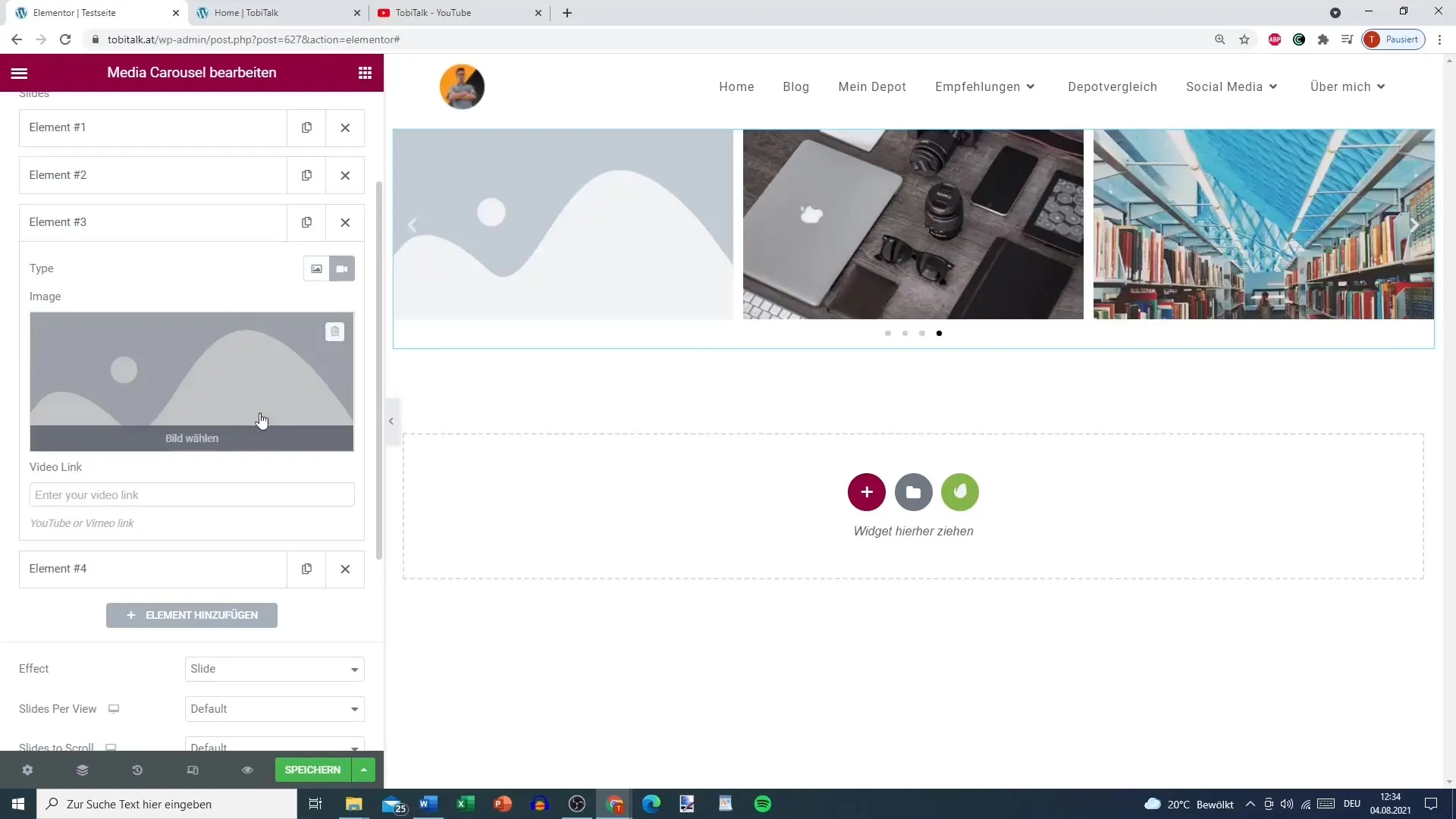This screenshot has height=819, width=1456.
Task: Reload the current page
Action: click(x=65, y=39)
